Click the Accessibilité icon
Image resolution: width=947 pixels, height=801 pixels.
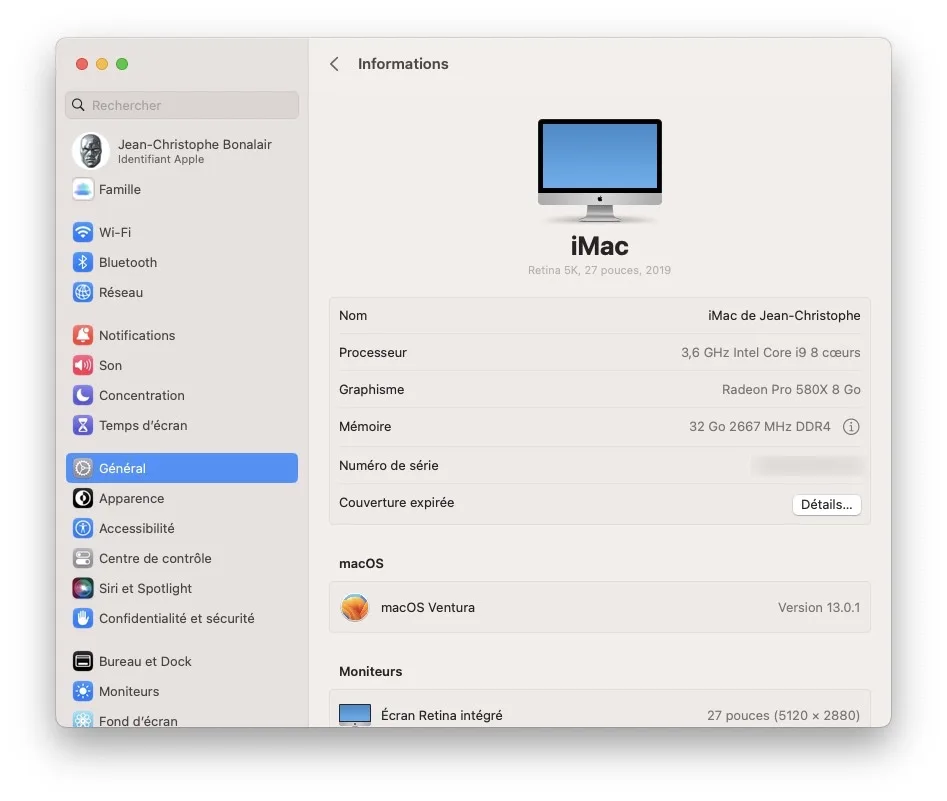pos(83,529)
